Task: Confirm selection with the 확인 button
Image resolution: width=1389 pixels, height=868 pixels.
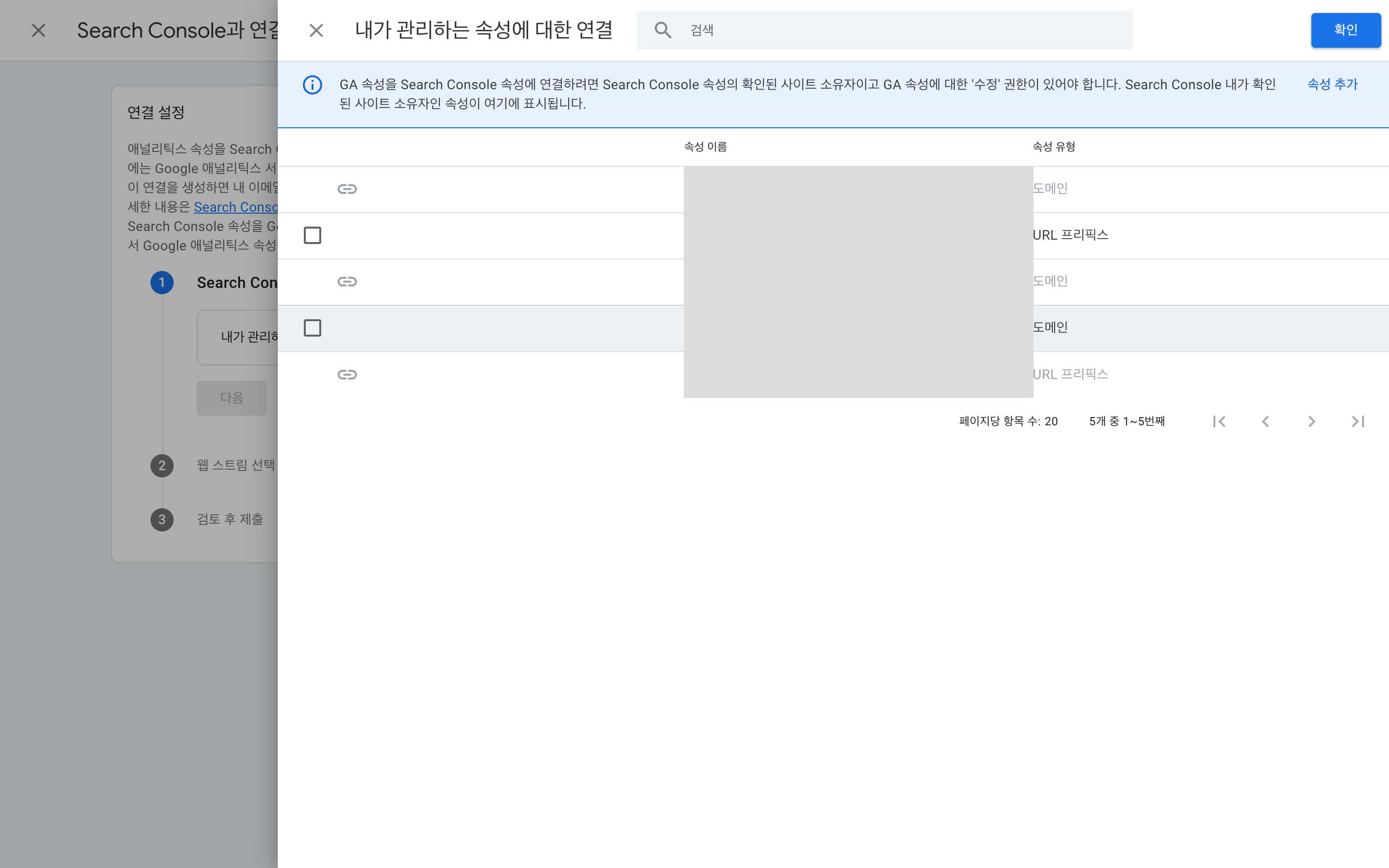Action: point(1346,30)
